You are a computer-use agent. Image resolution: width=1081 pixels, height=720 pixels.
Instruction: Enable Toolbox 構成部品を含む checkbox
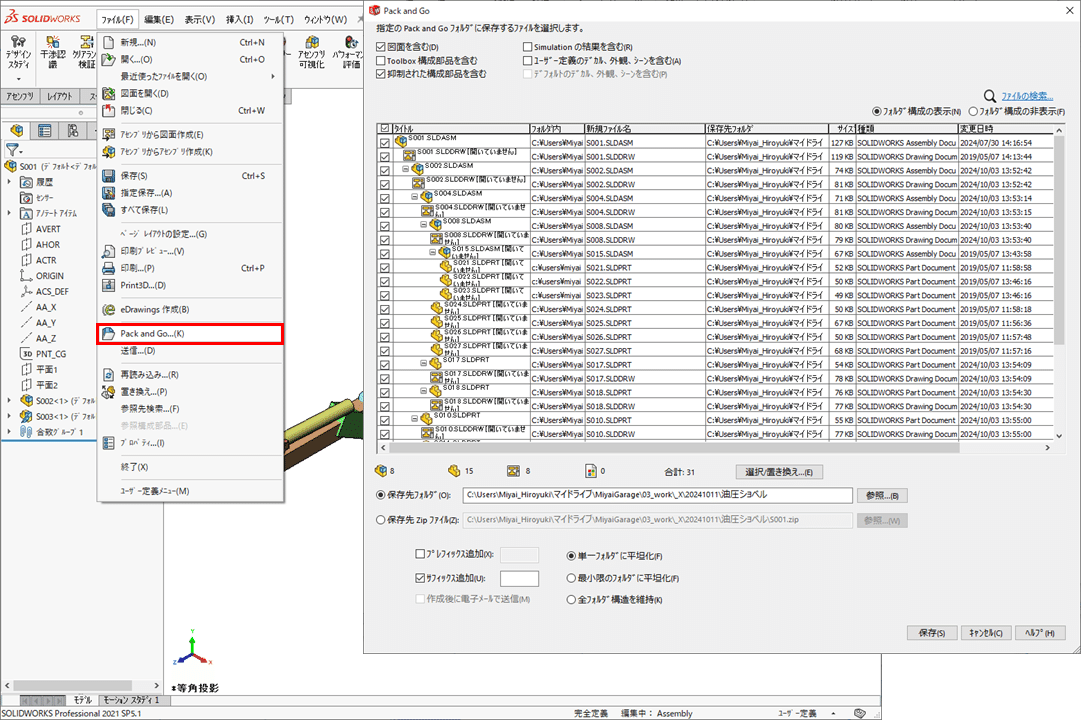pos(381,61)
